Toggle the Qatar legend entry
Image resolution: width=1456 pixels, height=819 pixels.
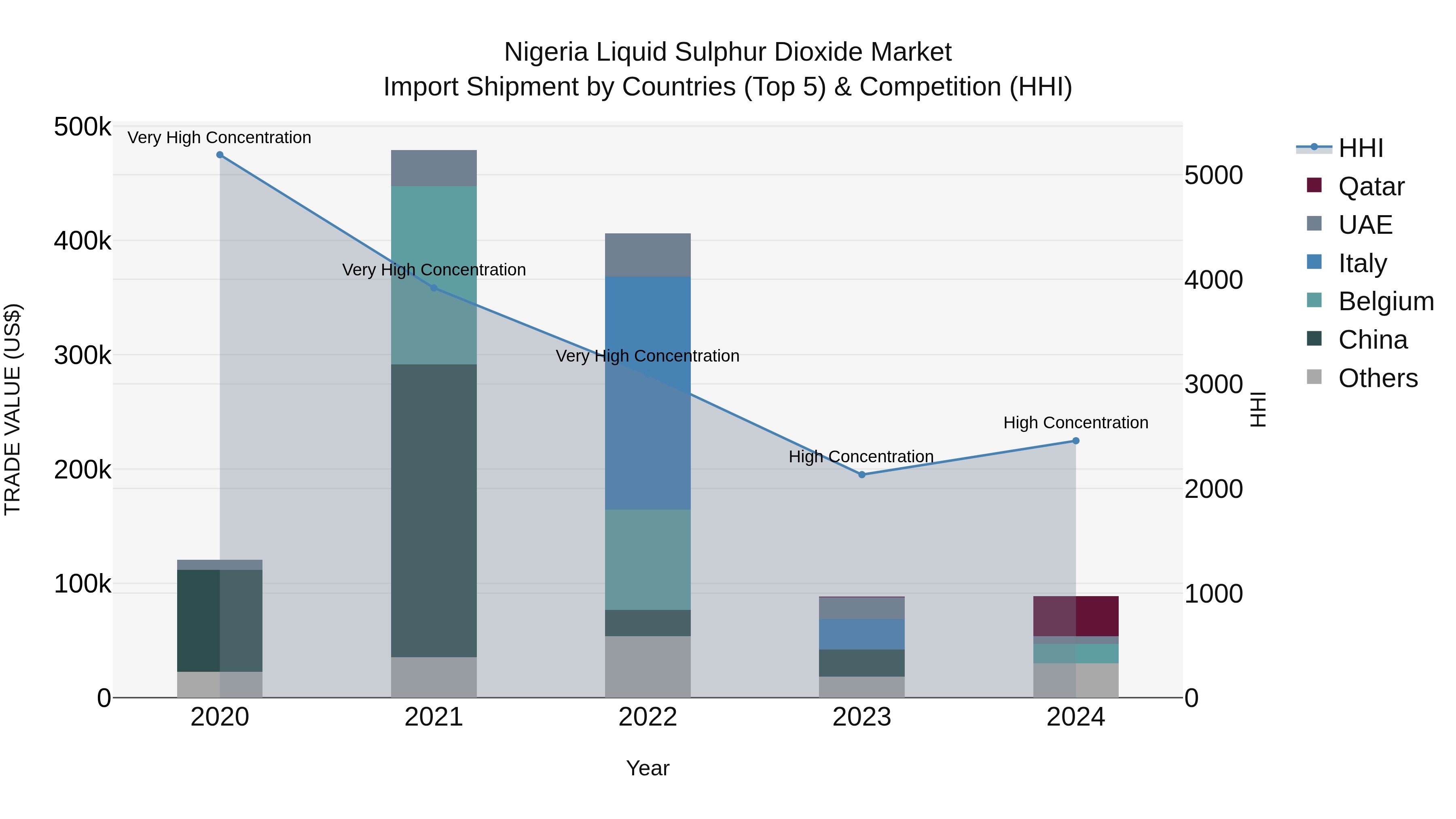click(x=1355, y=186)
